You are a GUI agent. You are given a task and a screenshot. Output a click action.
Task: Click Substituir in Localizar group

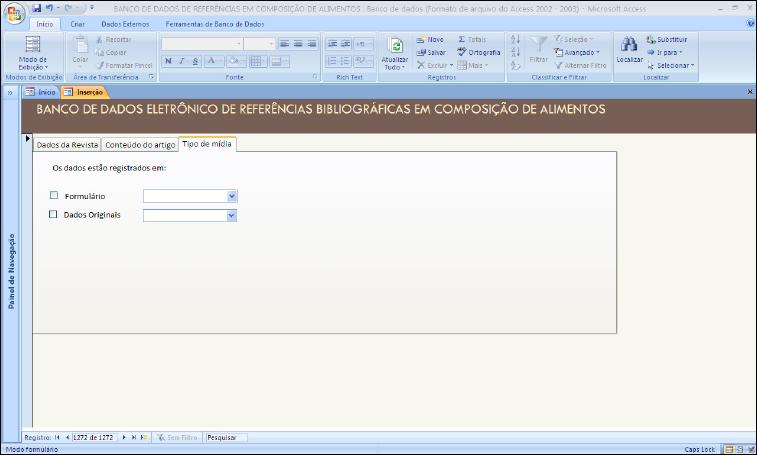(667, 40)
